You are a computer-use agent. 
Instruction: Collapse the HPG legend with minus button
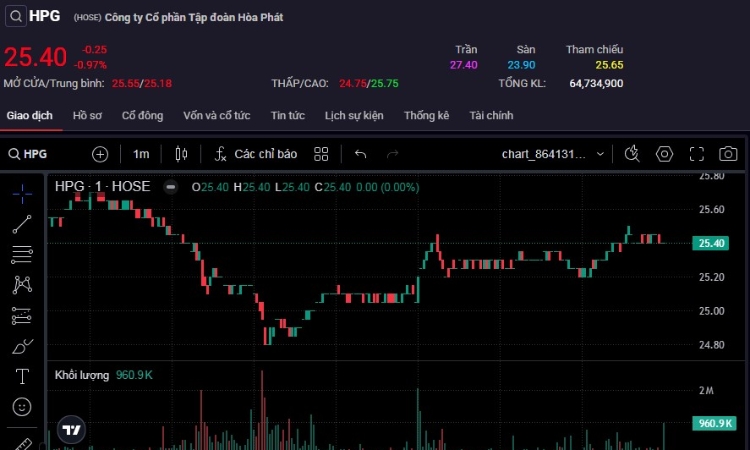point(171,187)
